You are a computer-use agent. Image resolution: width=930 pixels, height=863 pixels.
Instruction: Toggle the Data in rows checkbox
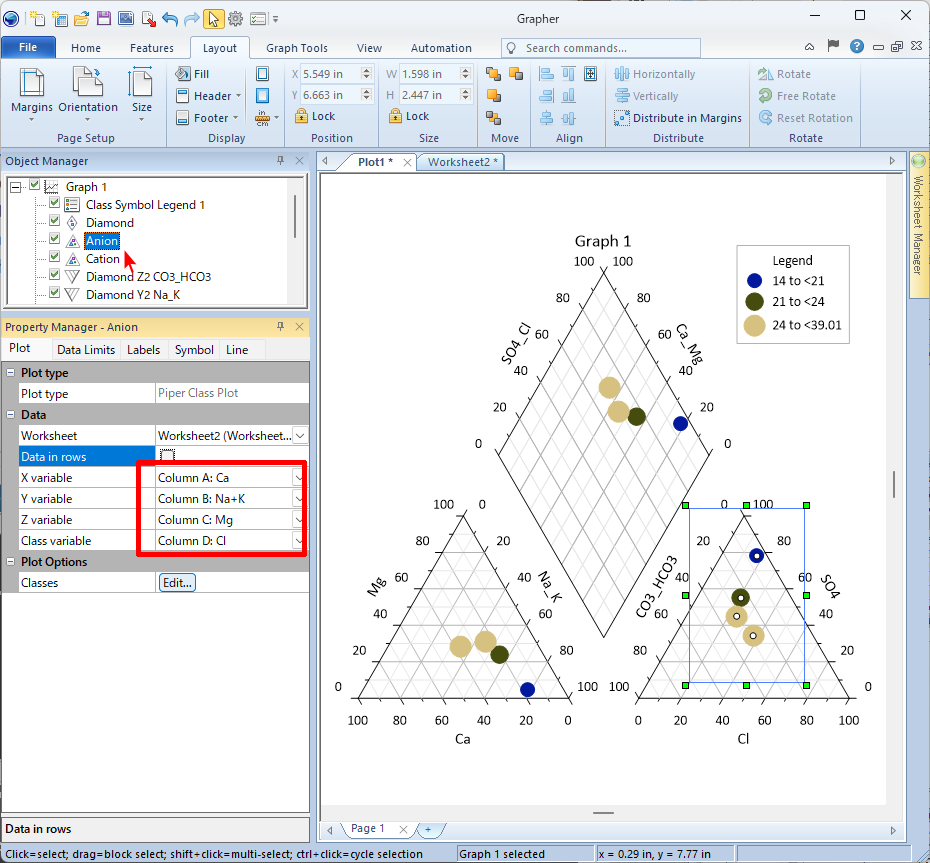pyautogui.click(x=167, y=457)
